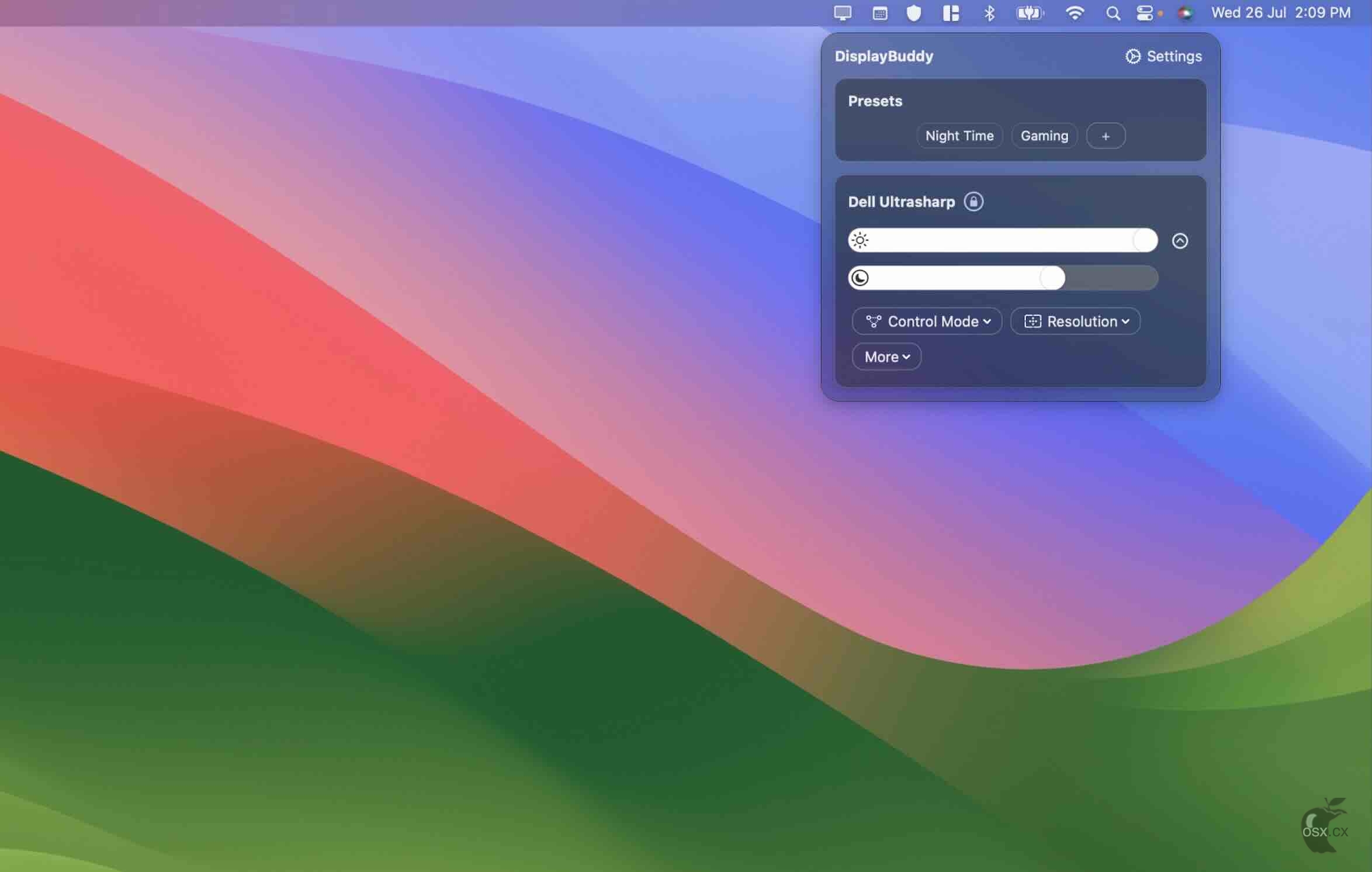Open Spotlight search icon

pos(1113,13)
